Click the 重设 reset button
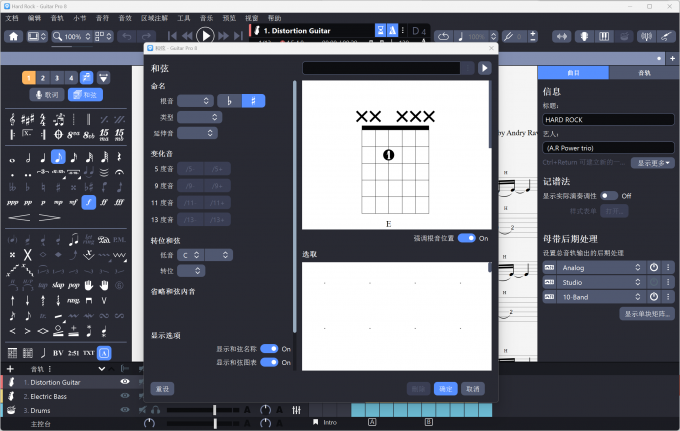The height and width of the screenshot is (431, 680). point(162,388)
